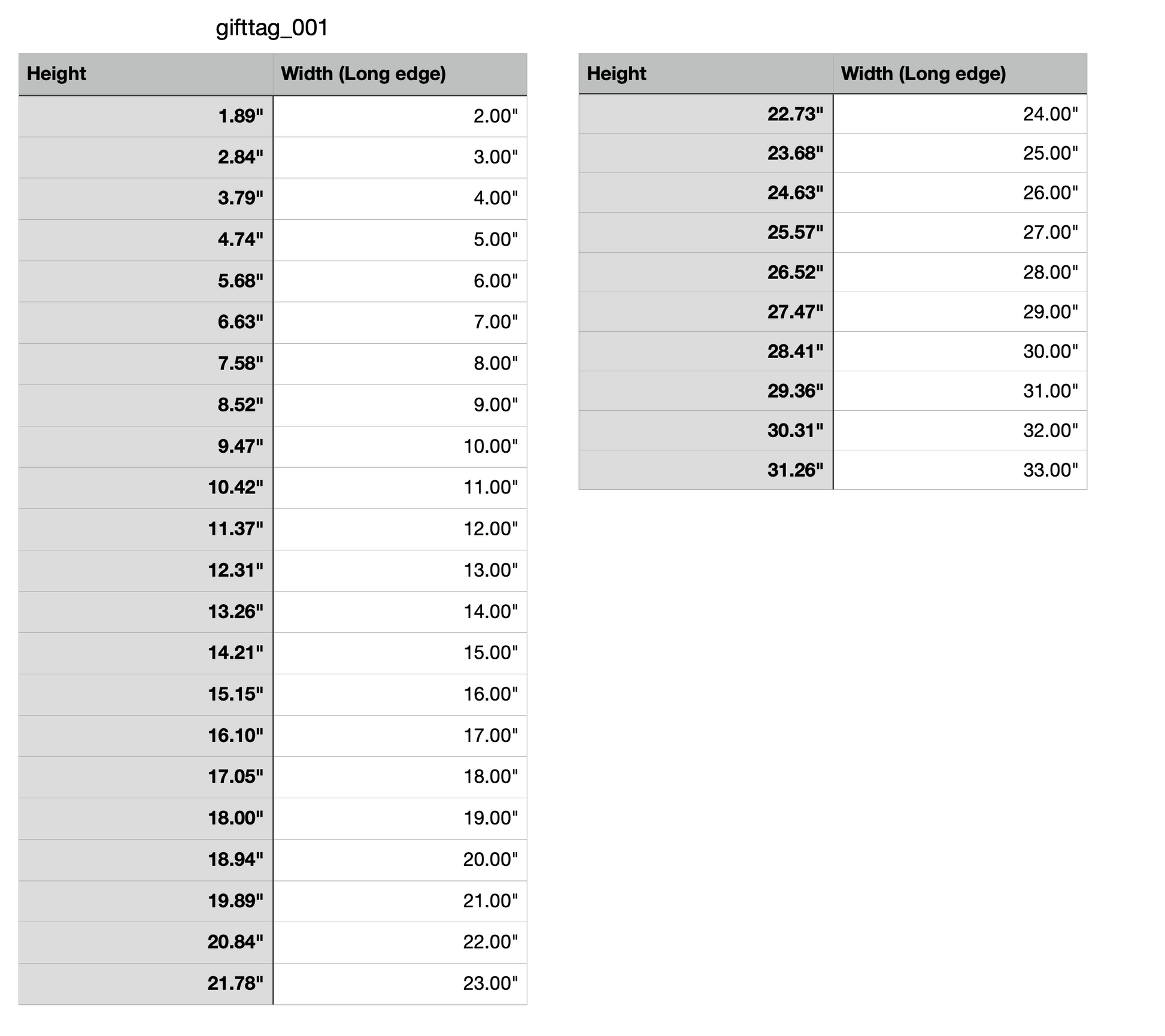Viewport: 1165px width, 1036px height.
Task: Click the cell containing 7.58"
Action: pyautogui.click(x=145, y=363)
